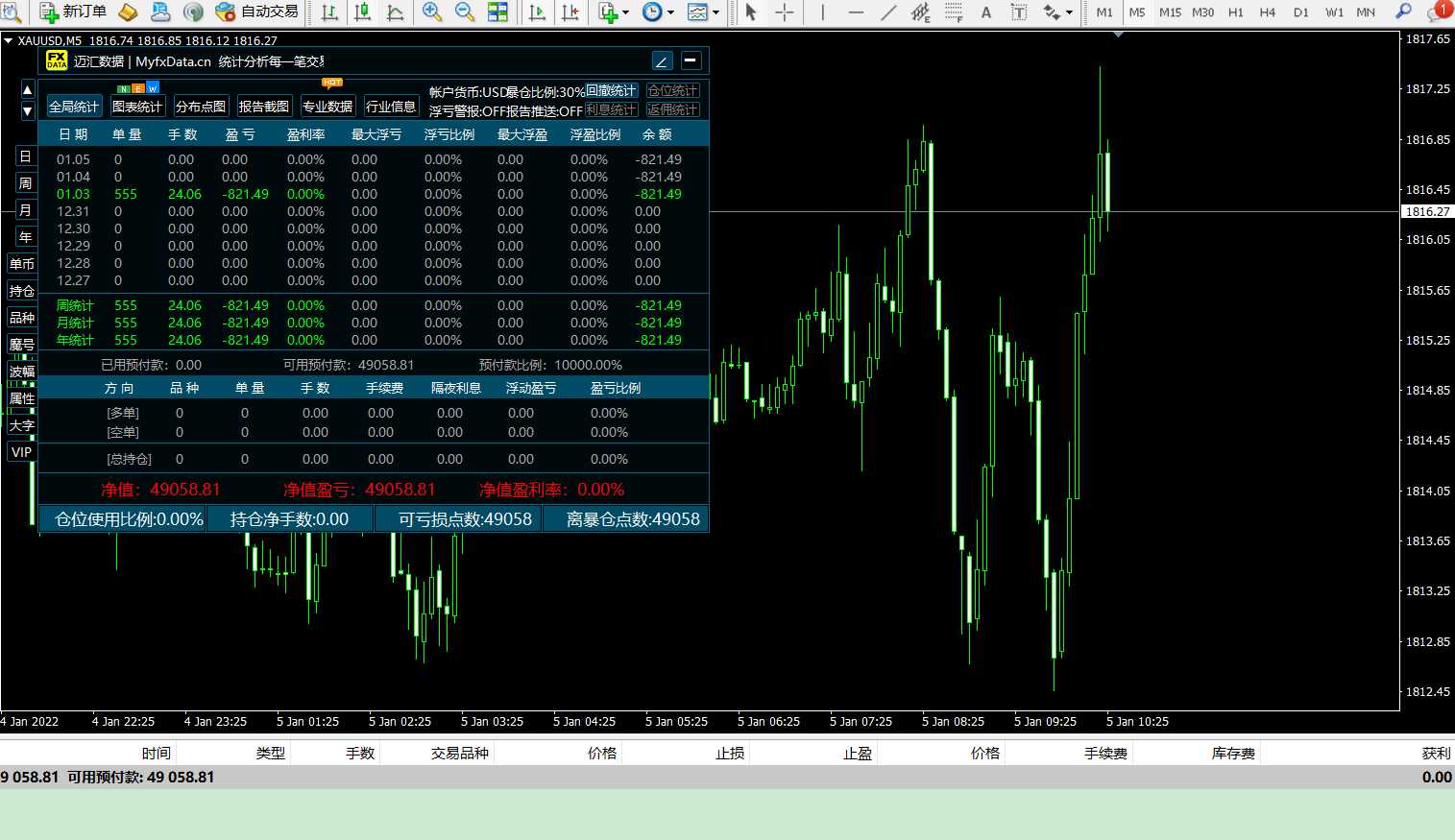This screenshot has width=1455, height=840.
Task: Click the panel edit pencil icon
Action: click(x=662, y=60)
